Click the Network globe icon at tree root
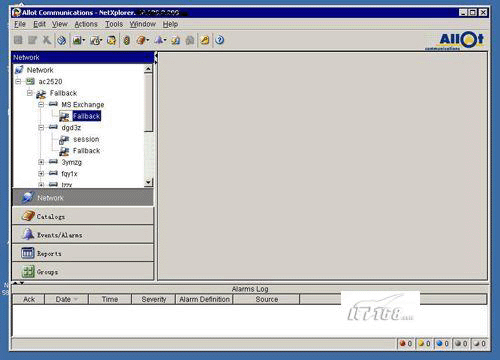The image size is (500, 360). click(19, 70)
